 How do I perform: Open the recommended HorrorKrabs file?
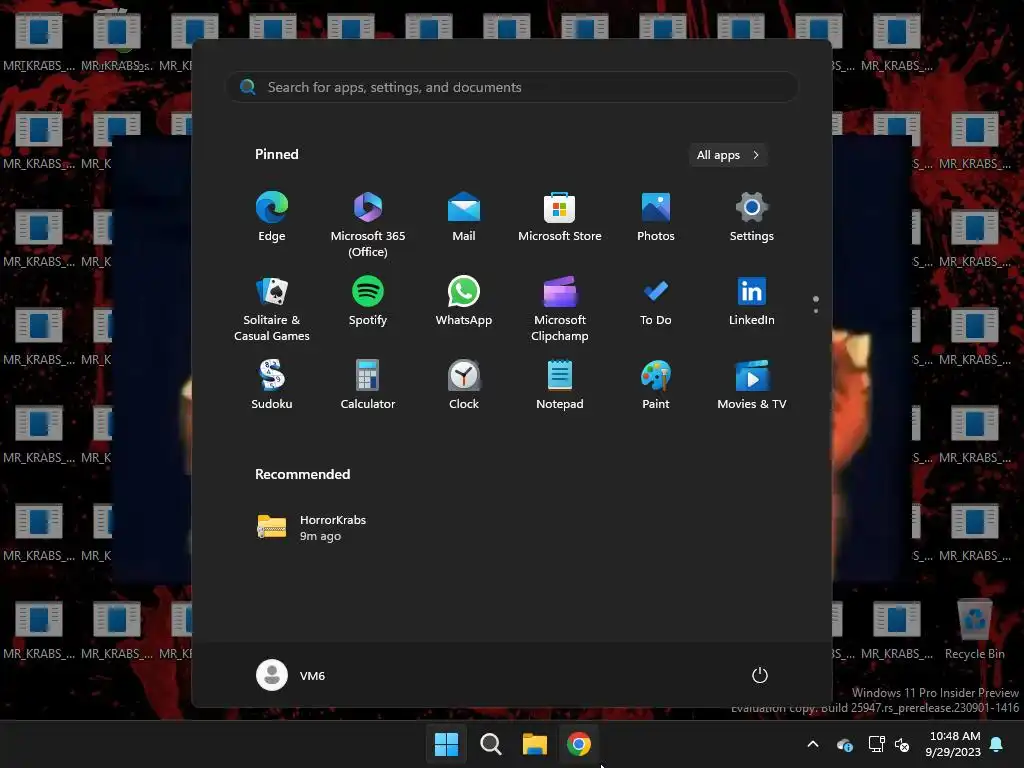312,528
